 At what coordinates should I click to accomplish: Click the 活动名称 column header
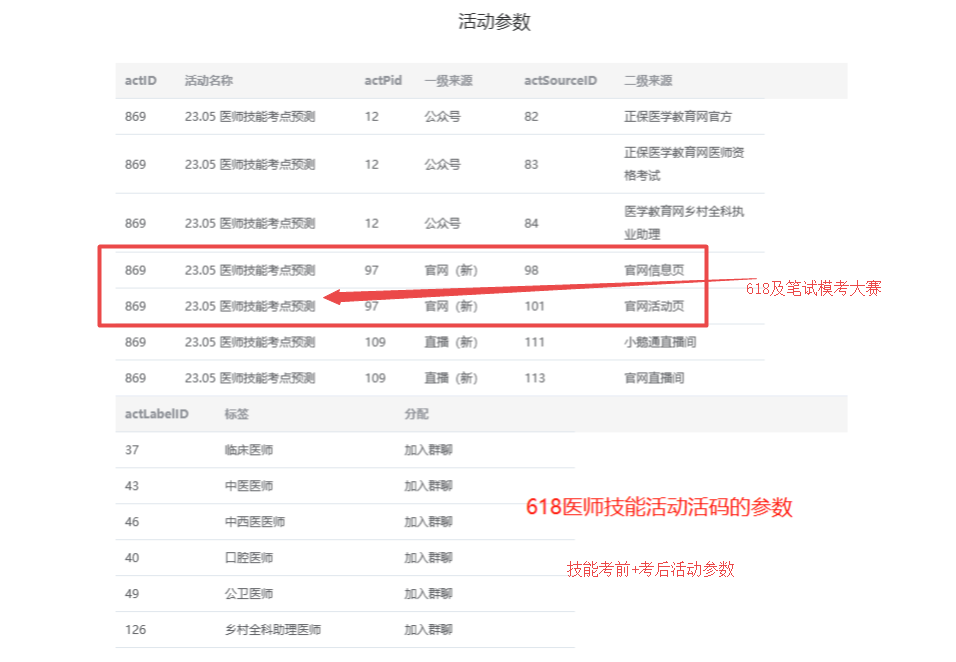(x=208, y=80)
